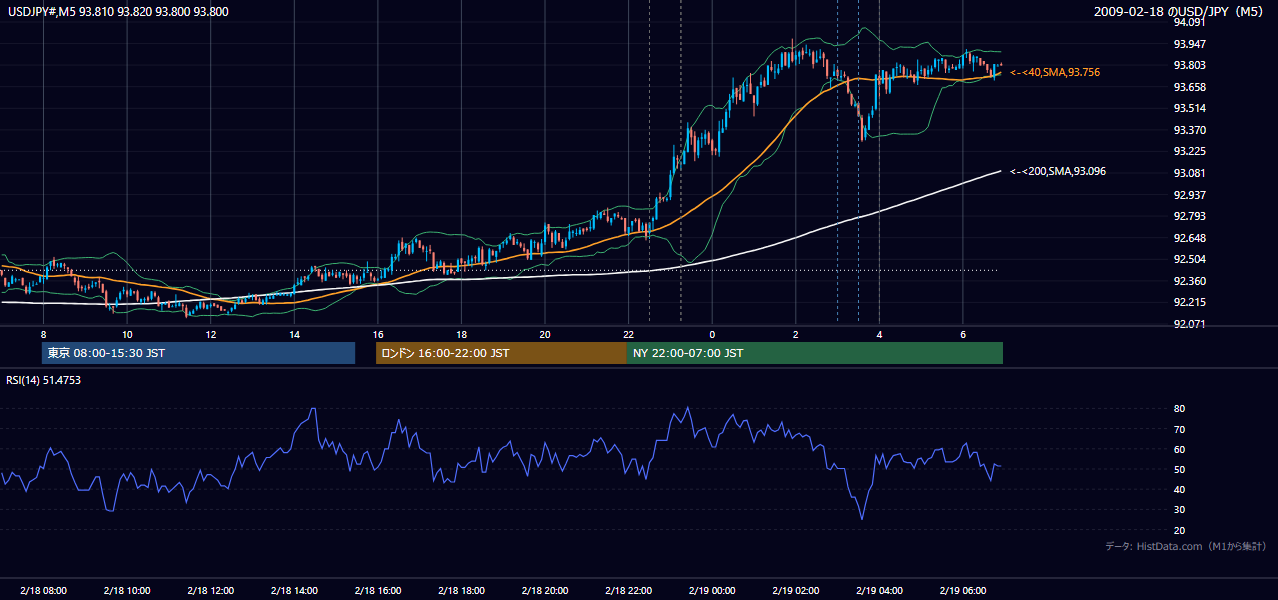The image size is (1278, 600).
Task: Click hour label 14 under the price chart
Action: pos(294,333)
